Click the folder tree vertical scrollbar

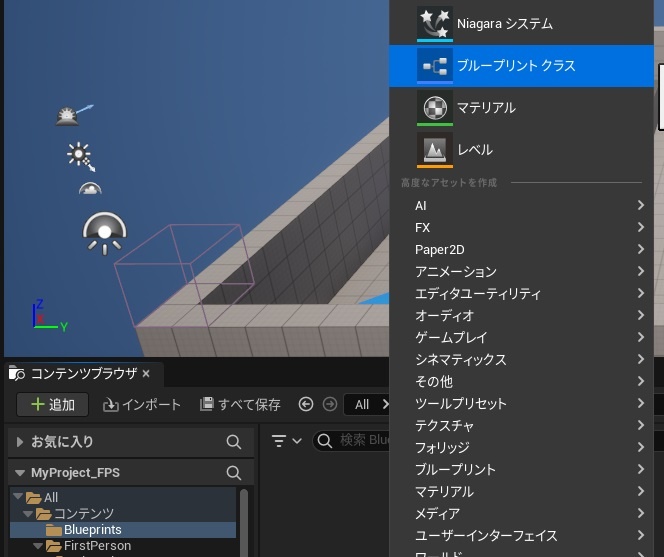pos(244,523)
